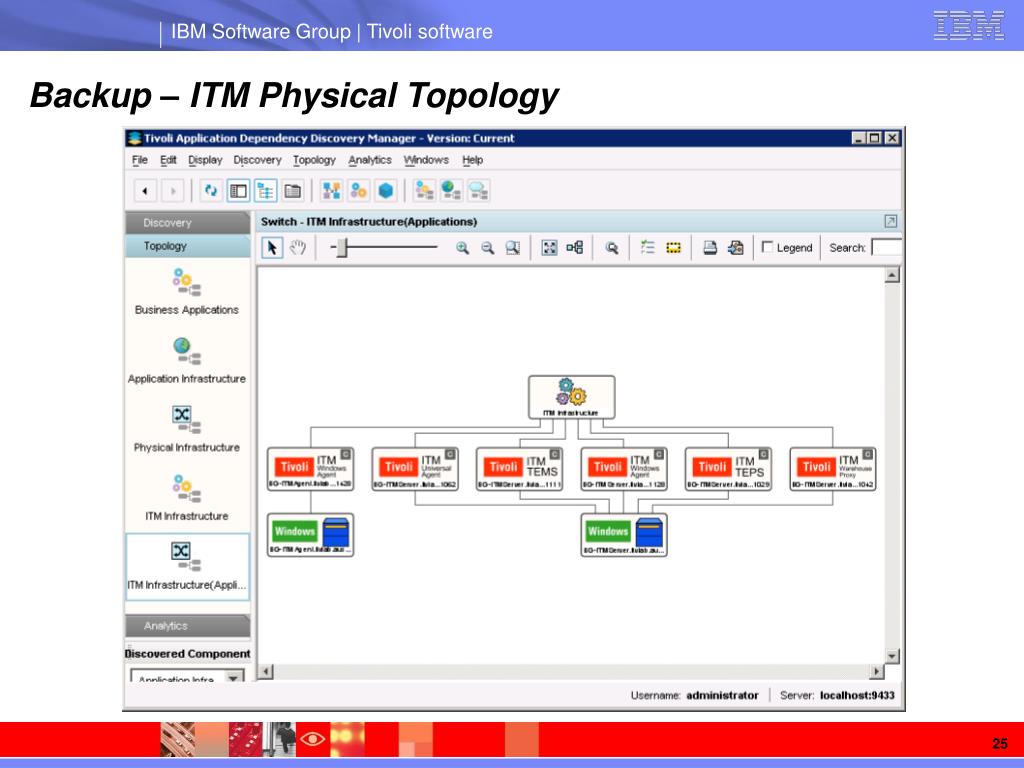Click the zoom slider handle
1024x768 pixels.
click(342, 248)
